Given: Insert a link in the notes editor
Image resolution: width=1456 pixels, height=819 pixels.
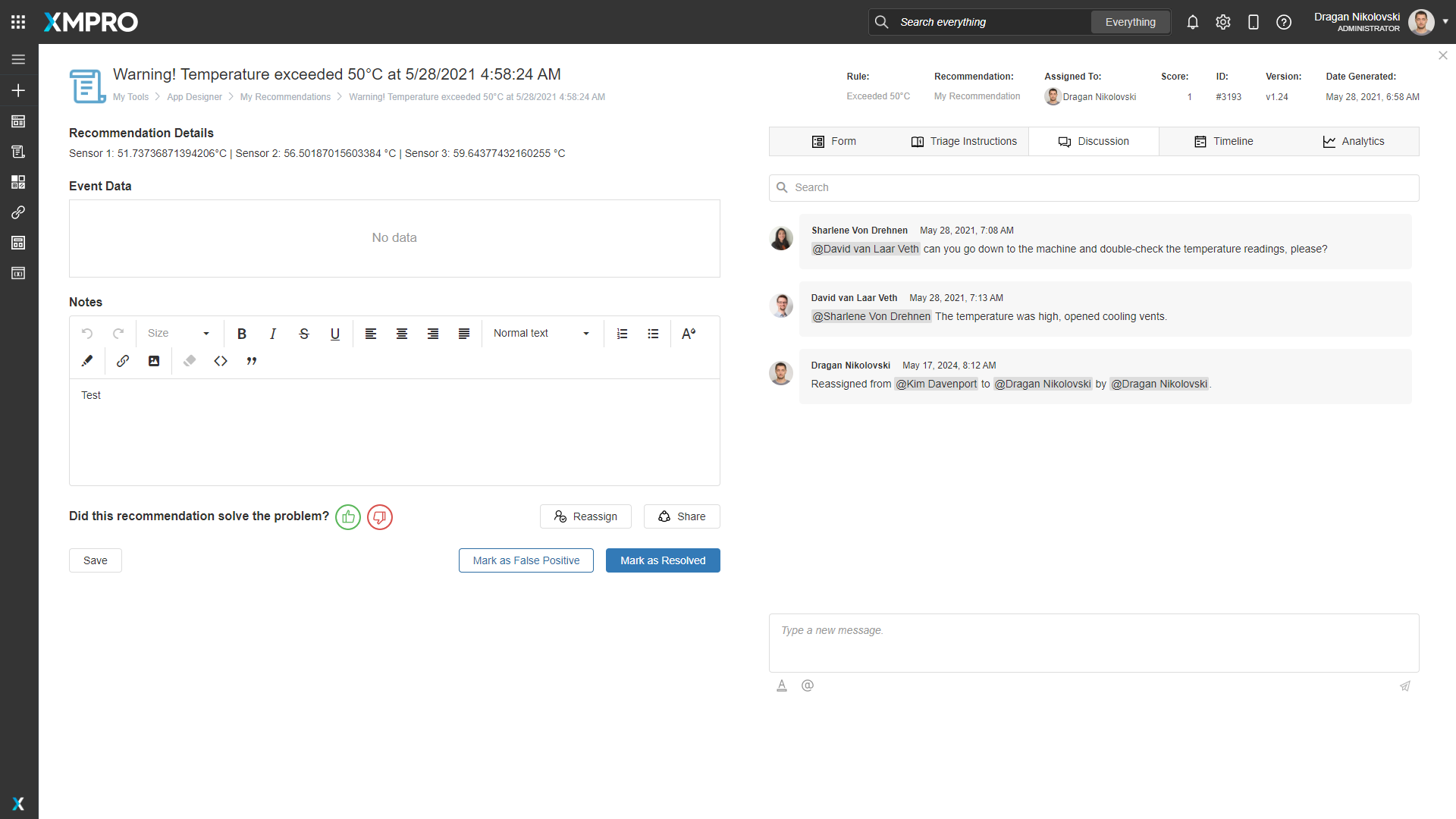Looking at the screenshot, I should coord(122,361).
